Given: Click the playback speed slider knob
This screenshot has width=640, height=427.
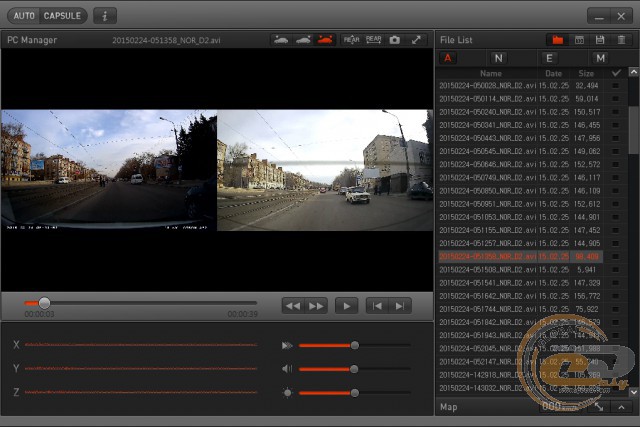Looking at the screenshot, I should [x=355, y=345].
